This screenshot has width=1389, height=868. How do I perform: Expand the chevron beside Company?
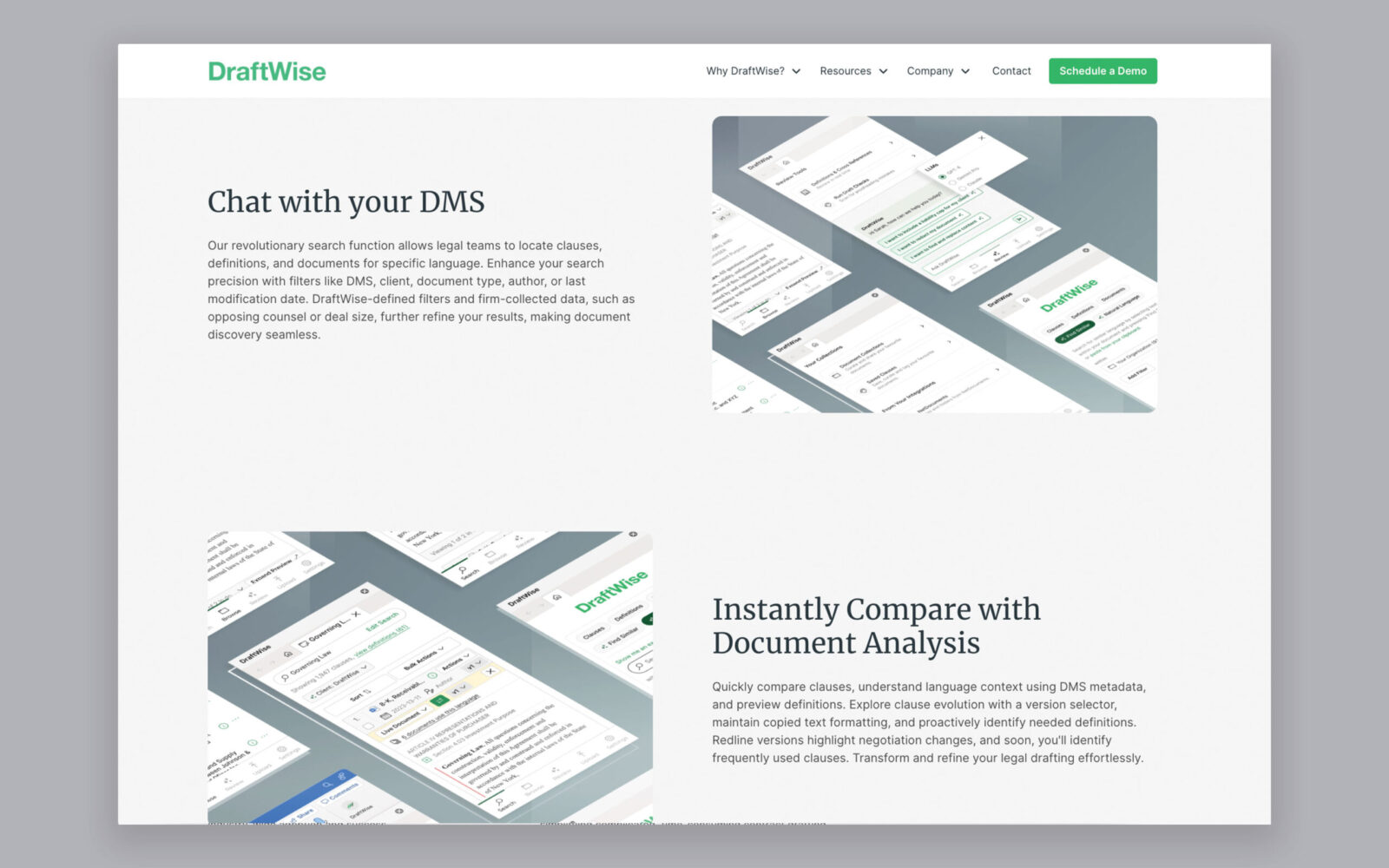[x=965, y=71]
